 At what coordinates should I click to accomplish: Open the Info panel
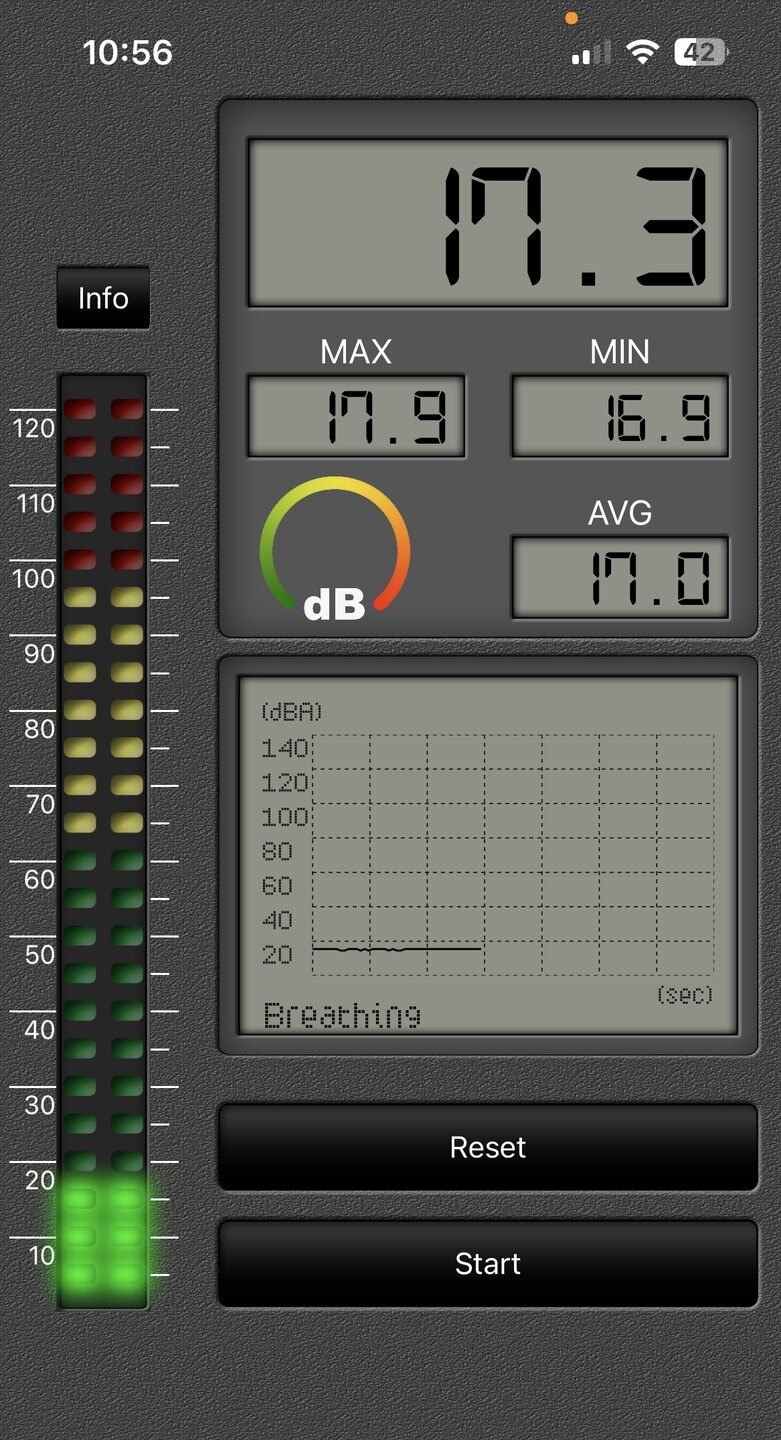(103, 298)
